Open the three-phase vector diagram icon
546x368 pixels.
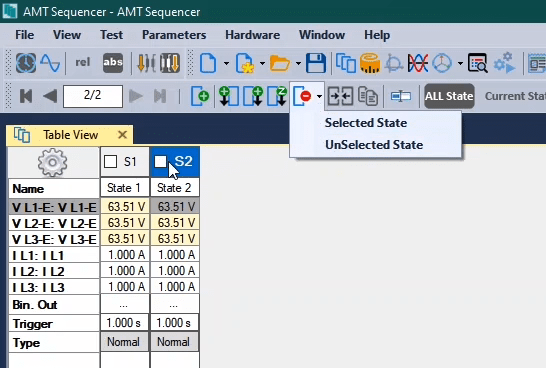point(442,63)
